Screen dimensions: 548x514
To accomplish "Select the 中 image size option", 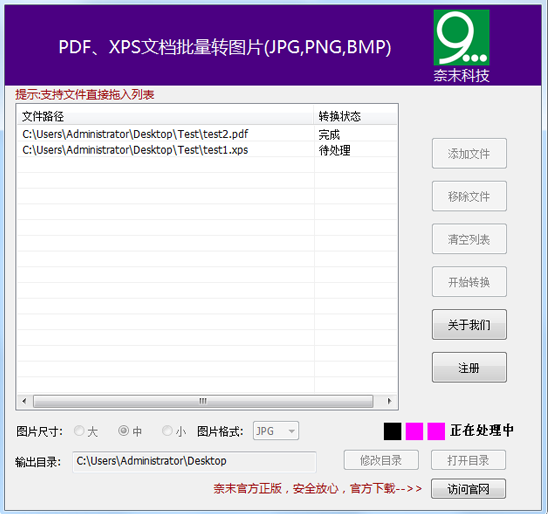I will click(130, 431).
